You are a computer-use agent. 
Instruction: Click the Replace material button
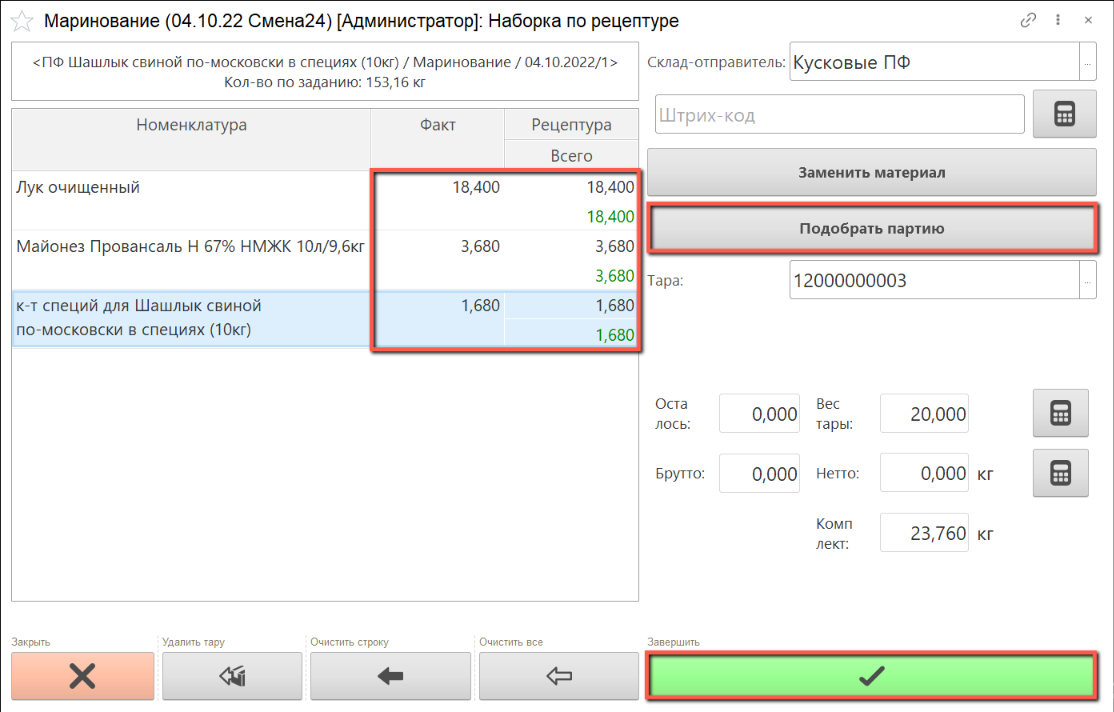point(871,172)
